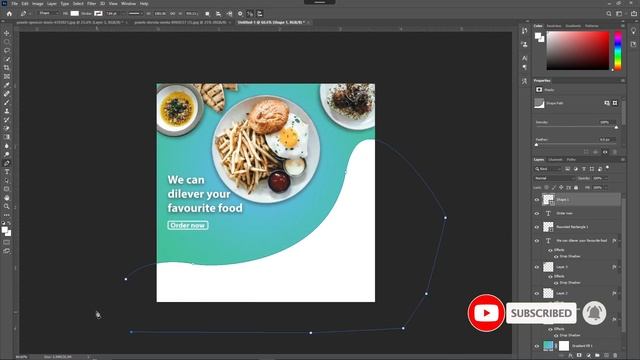Screen dimensions: 640x360
Task: Select the Horizontal Type tool
Action: (7, 172)
